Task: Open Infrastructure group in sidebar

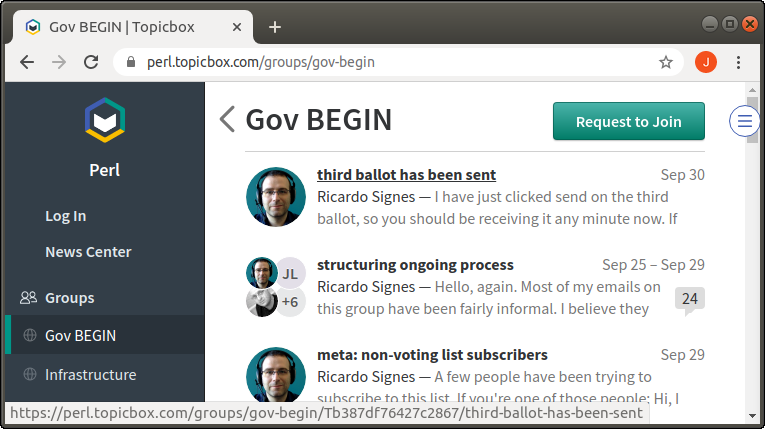Action: click(x=90, y=375)
